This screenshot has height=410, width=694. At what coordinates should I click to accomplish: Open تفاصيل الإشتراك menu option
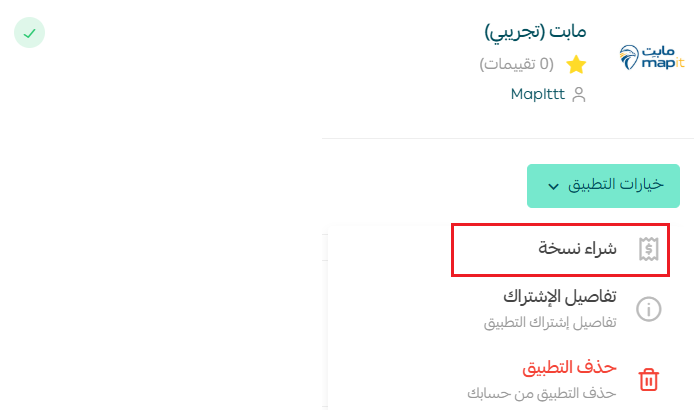click(560, 309)
